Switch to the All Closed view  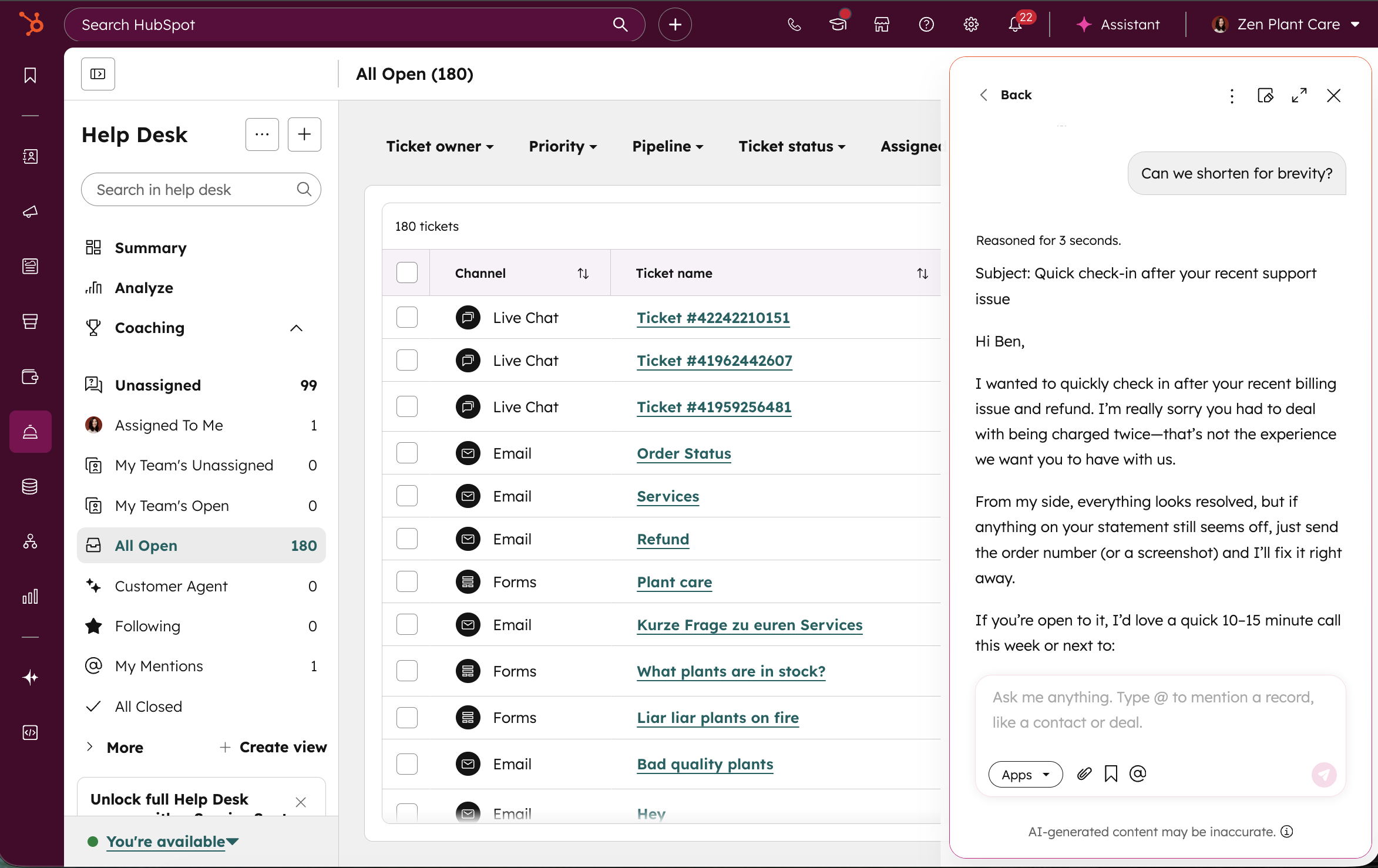(148, 706)
